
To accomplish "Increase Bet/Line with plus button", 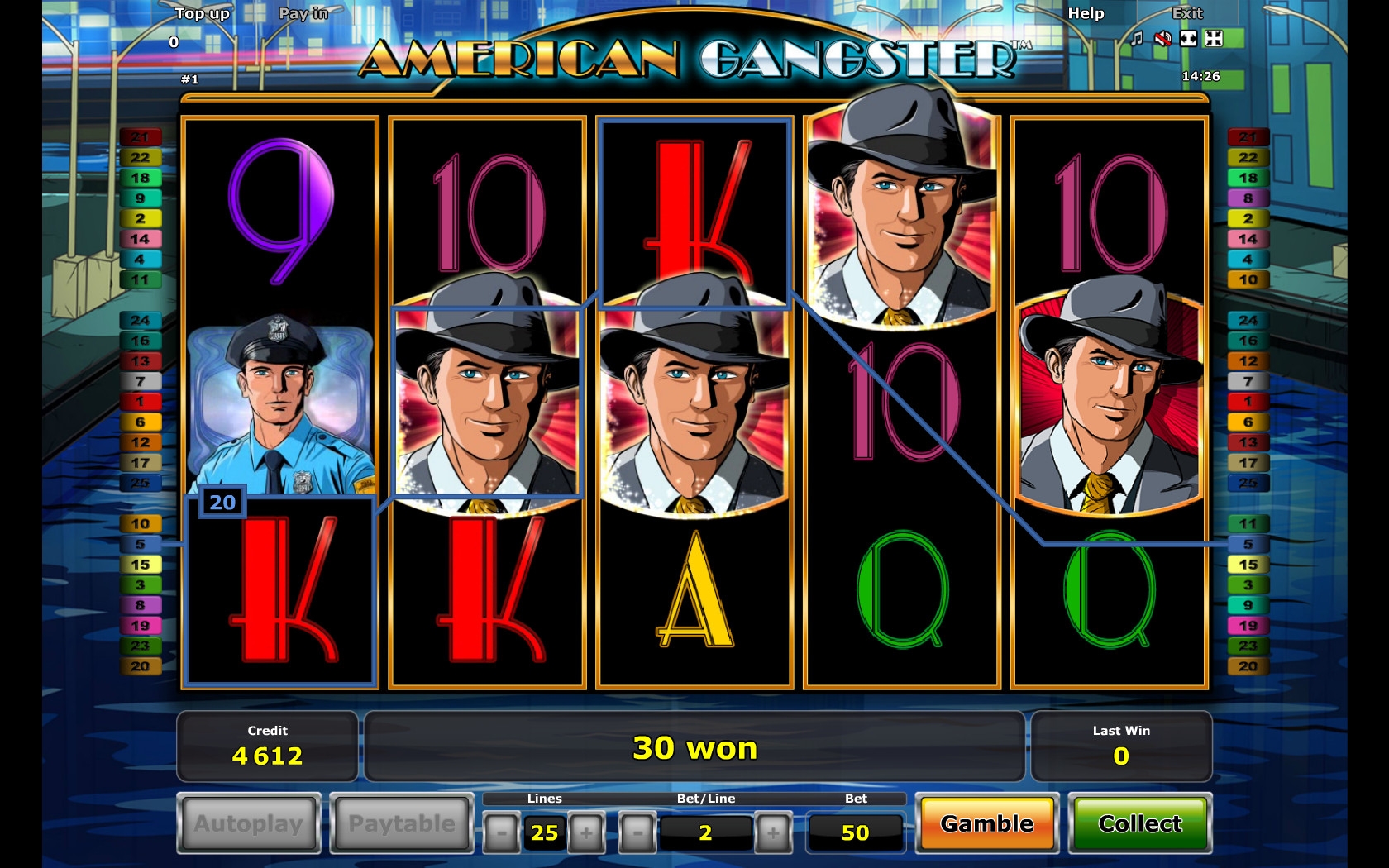I will tap(773, 832).
